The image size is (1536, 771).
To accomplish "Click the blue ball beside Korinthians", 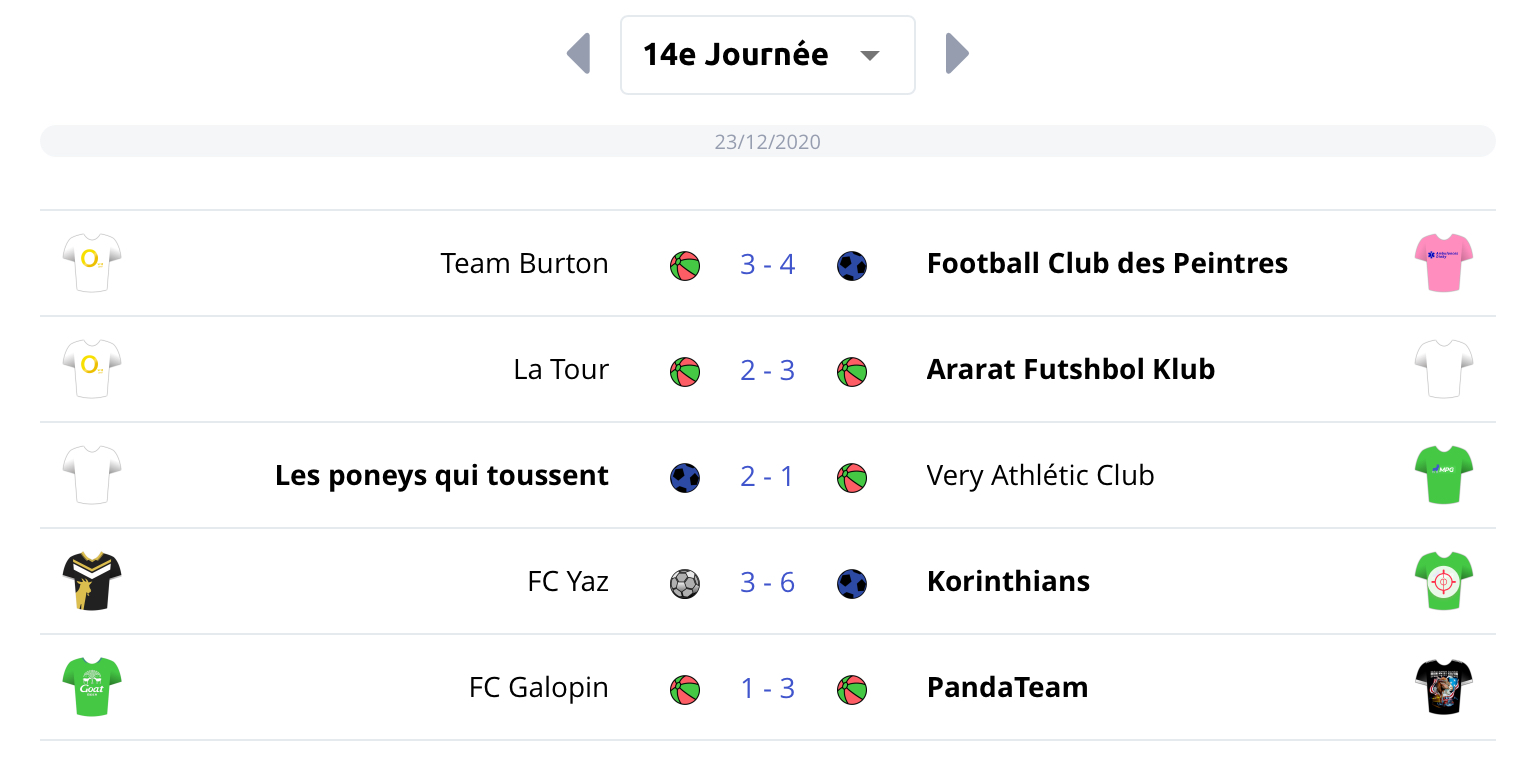I will point(852,583).
